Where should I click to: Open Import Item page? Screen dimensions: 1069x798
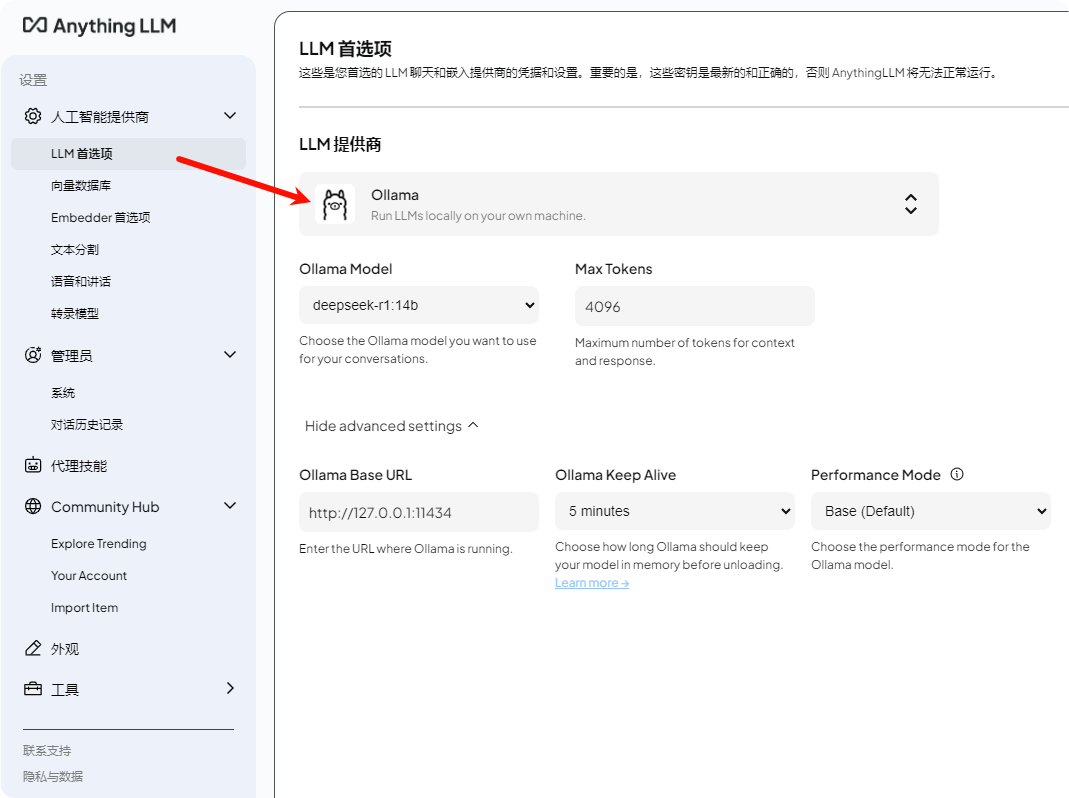pyautogui.click(x=85, y=608)
